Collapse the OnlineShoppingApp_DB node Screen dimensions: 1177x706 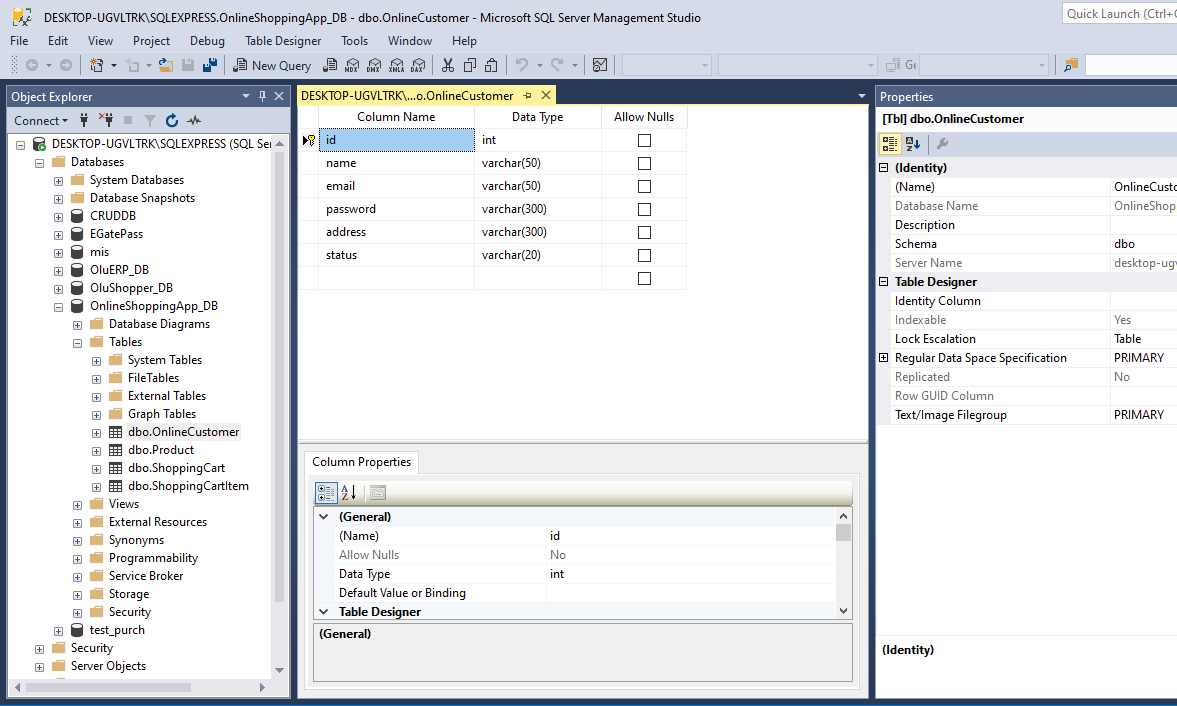pyautogui.click(x=59, y=307)
